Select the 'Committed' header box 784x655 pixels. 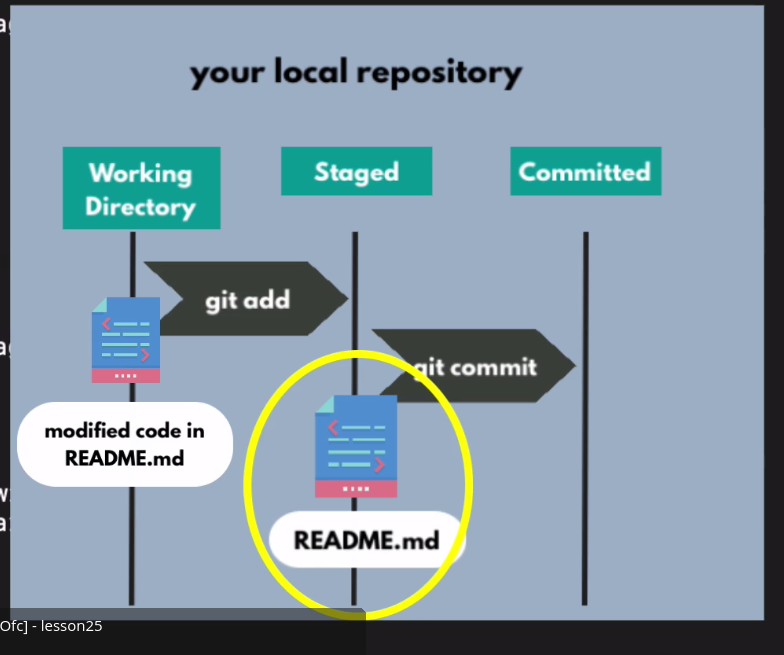(x=586, y=171)
